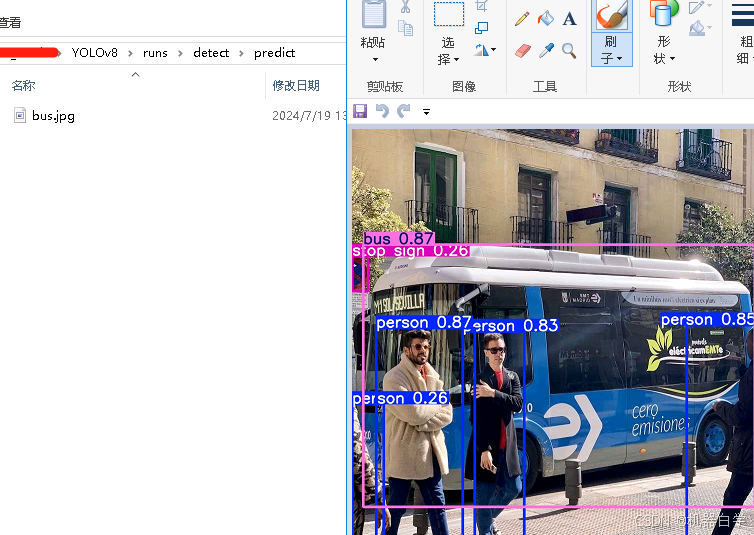
Task: Click the Undo arrow icon
Action: 382,111
